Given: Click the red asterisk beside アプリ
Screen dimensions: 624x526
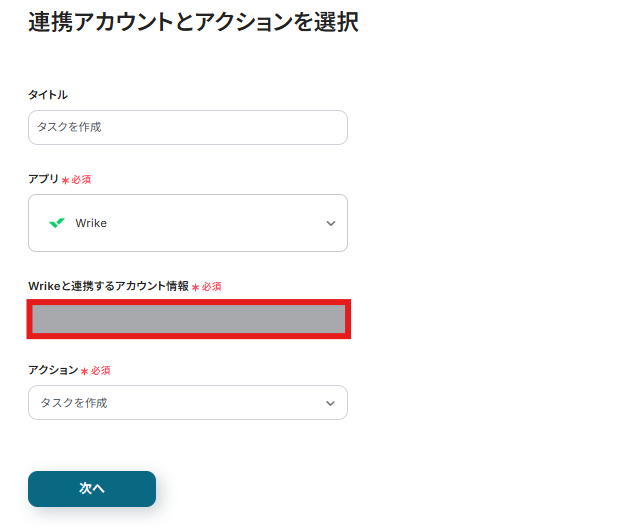Looking at the screenshot, I should [66, 180].
